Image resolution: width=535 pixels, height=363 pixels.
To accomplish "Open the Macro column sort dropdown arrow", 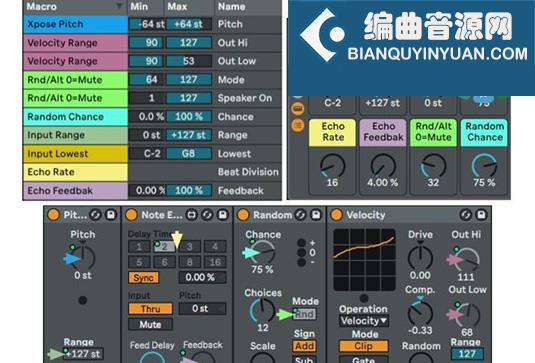I will tap(119, 6).
